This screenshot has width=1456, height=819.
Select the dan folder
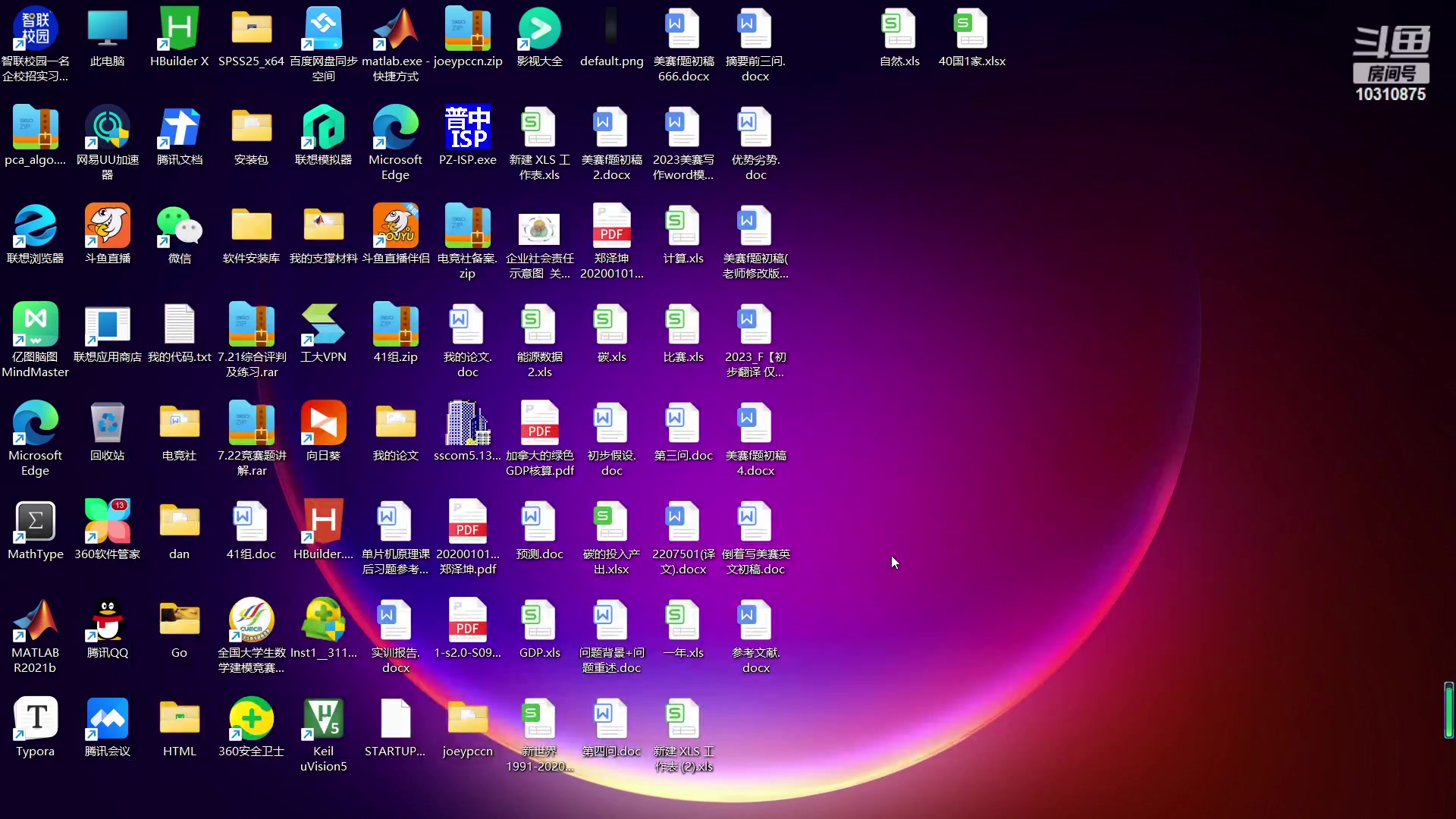point(179,529)
